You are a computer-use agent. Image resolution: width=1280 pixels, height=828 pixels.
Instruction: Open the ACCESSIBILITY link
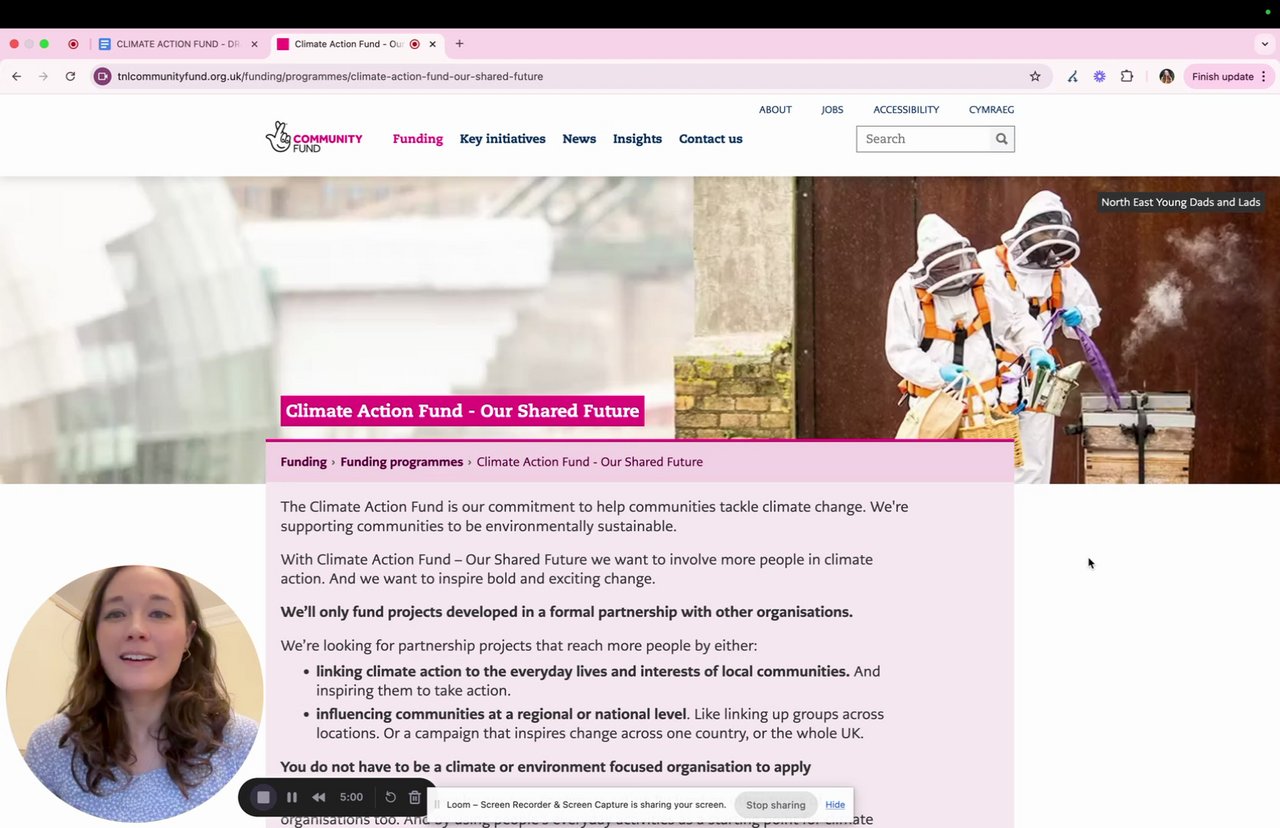pos(906,110)
